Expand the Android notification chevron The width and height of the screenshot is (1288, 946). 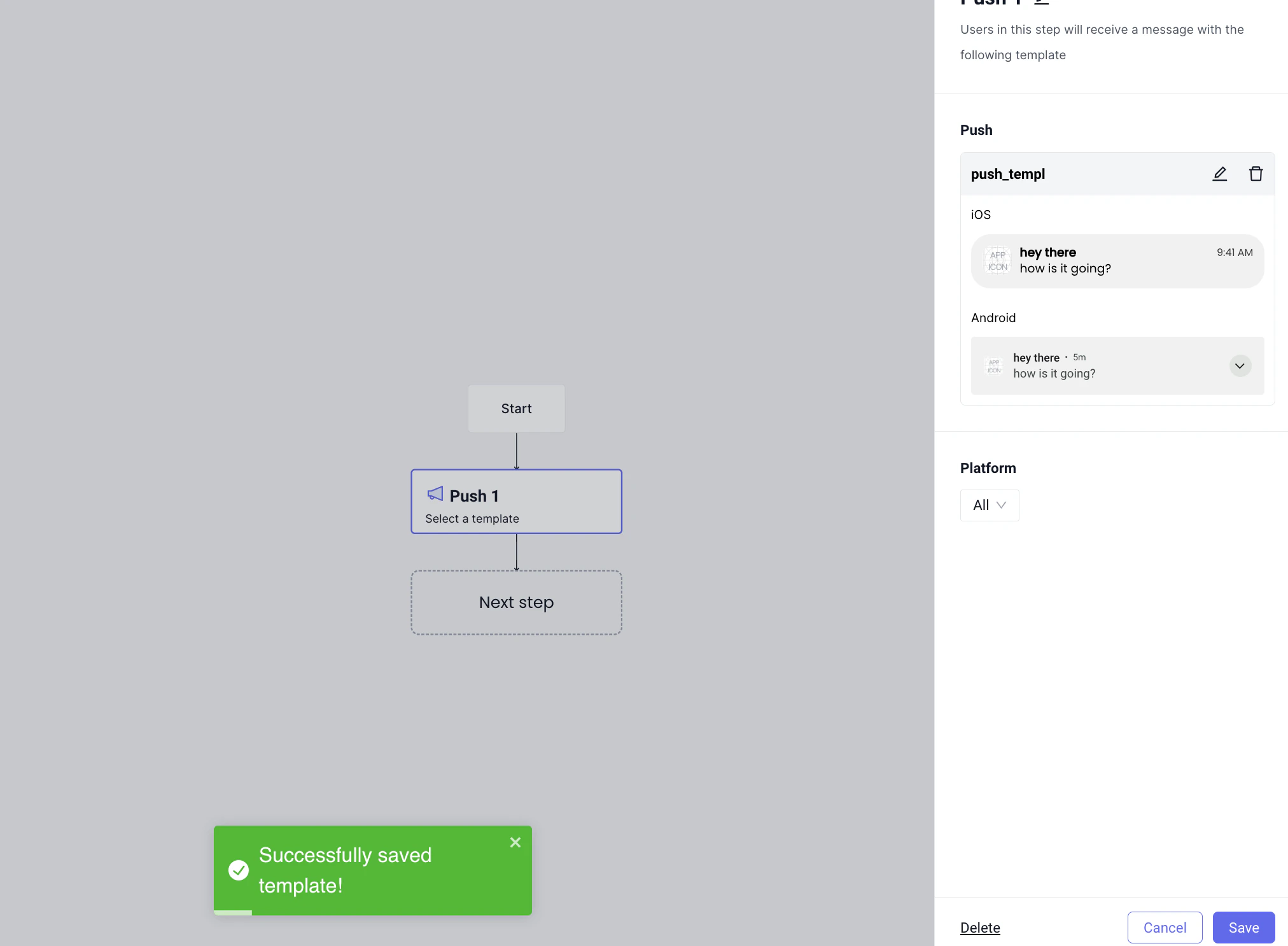pos(1240,366)
